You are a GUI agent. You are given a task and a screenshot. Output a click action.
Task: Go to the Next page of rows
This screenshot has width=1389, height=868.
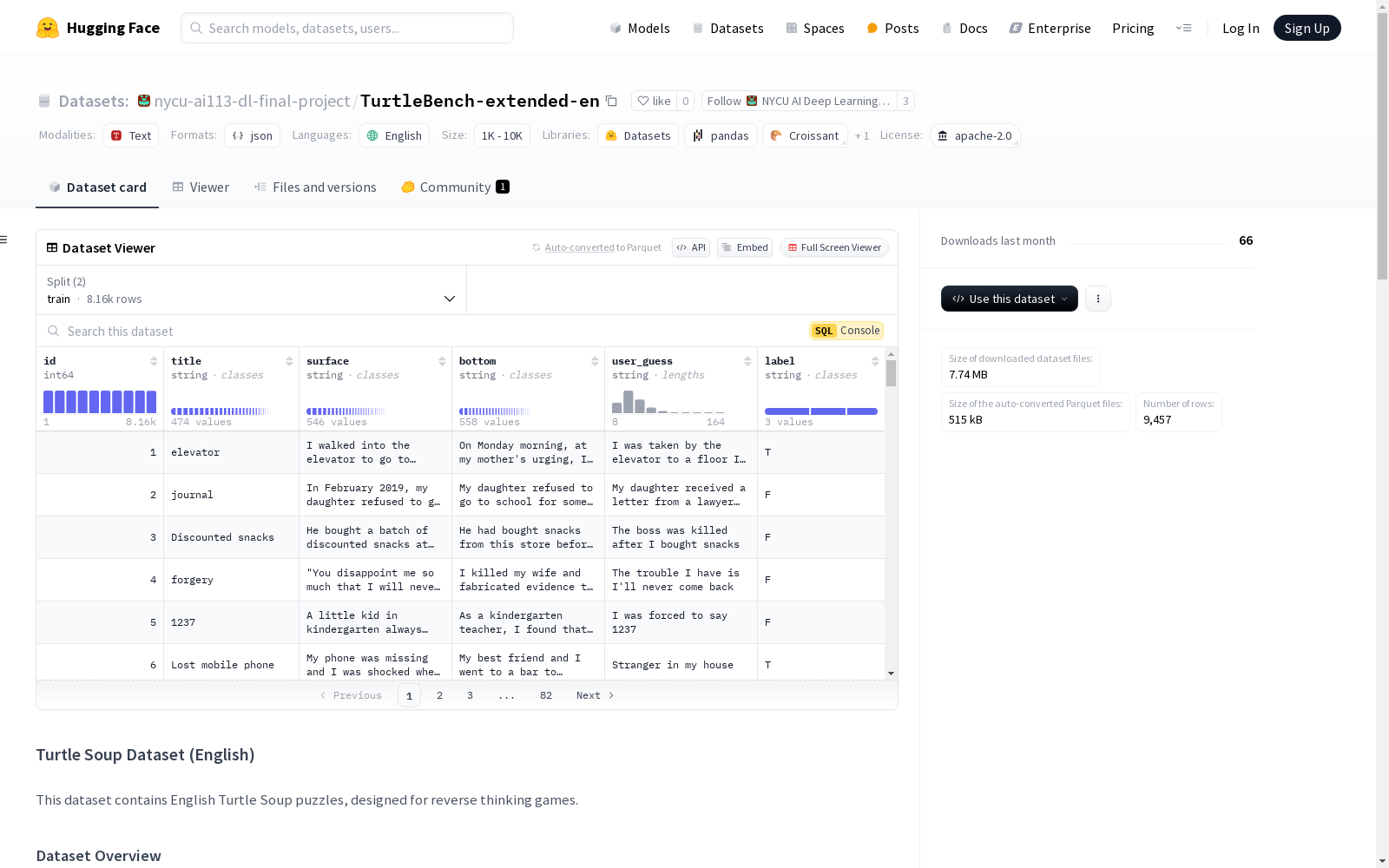tap(596, 695)
